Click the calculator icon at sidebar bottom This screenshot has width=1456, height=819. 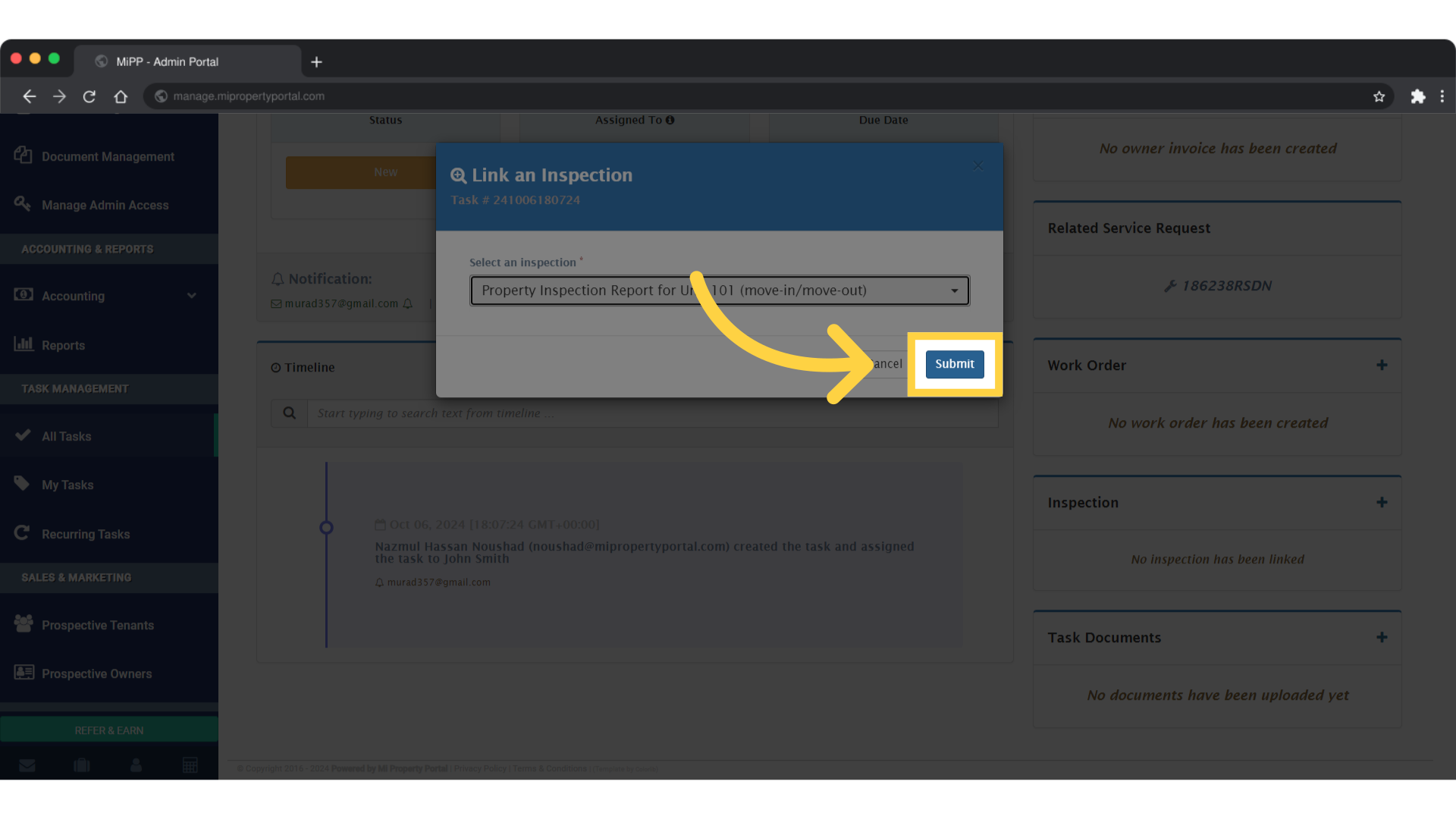coord(190,765)
